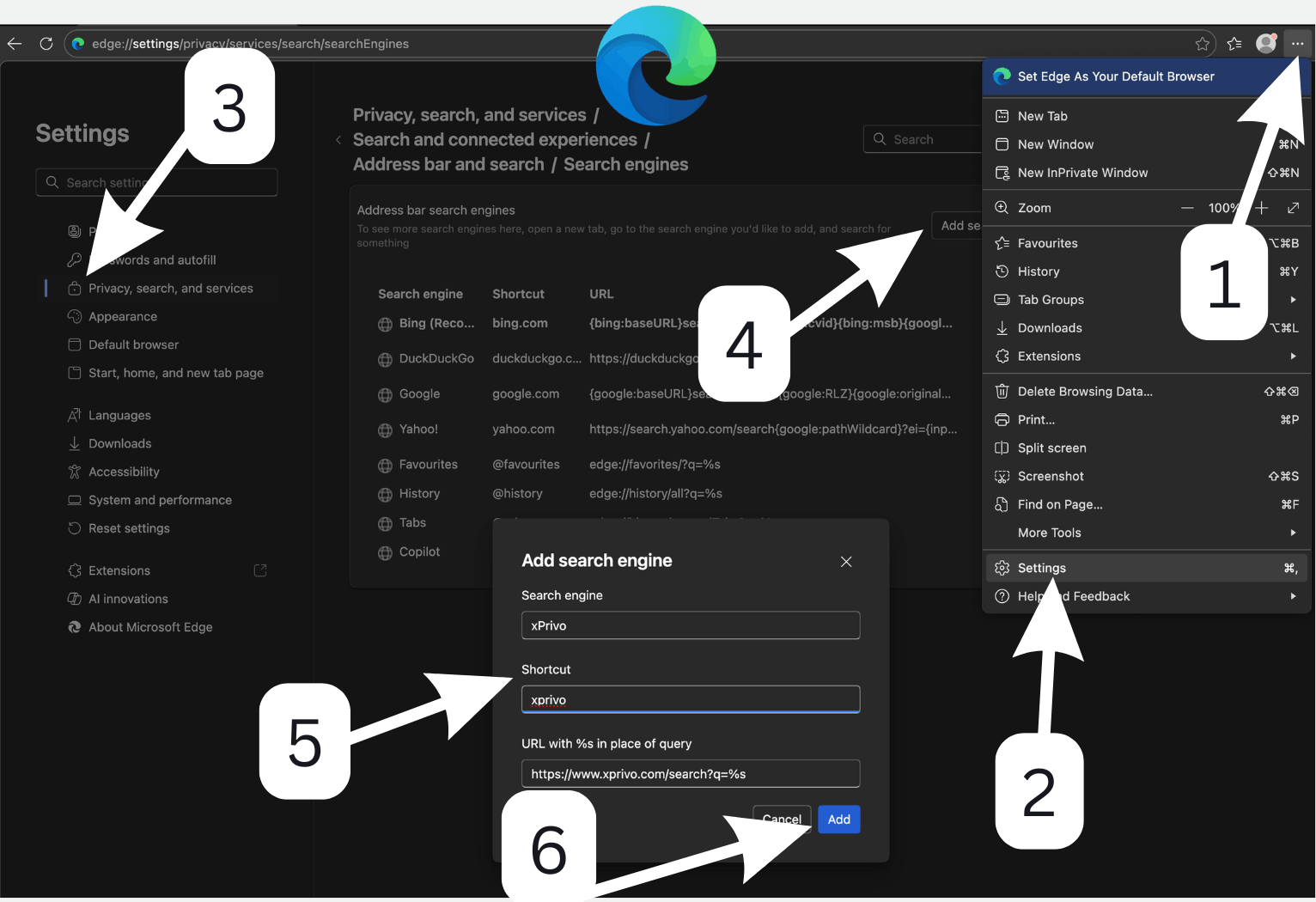The height and width of the screenshot is (902, 1316).
Task: Click Search and connected experiences breadcrumb
Action: pyautogui.click(x=495, y=140)
